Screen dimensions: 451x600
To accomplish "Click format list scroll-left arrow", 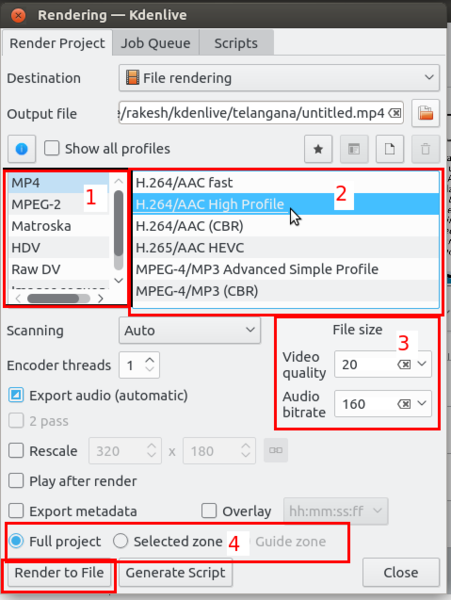I will click(x=18, y=298).
